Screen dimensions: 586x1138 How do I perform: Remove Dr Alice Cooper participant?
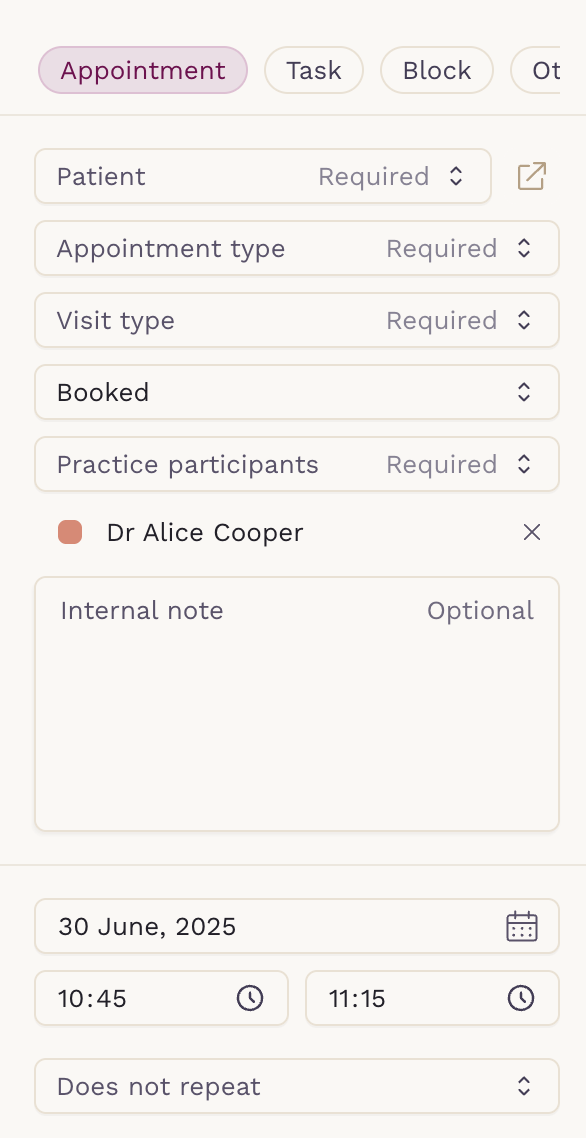pos(532,533)
